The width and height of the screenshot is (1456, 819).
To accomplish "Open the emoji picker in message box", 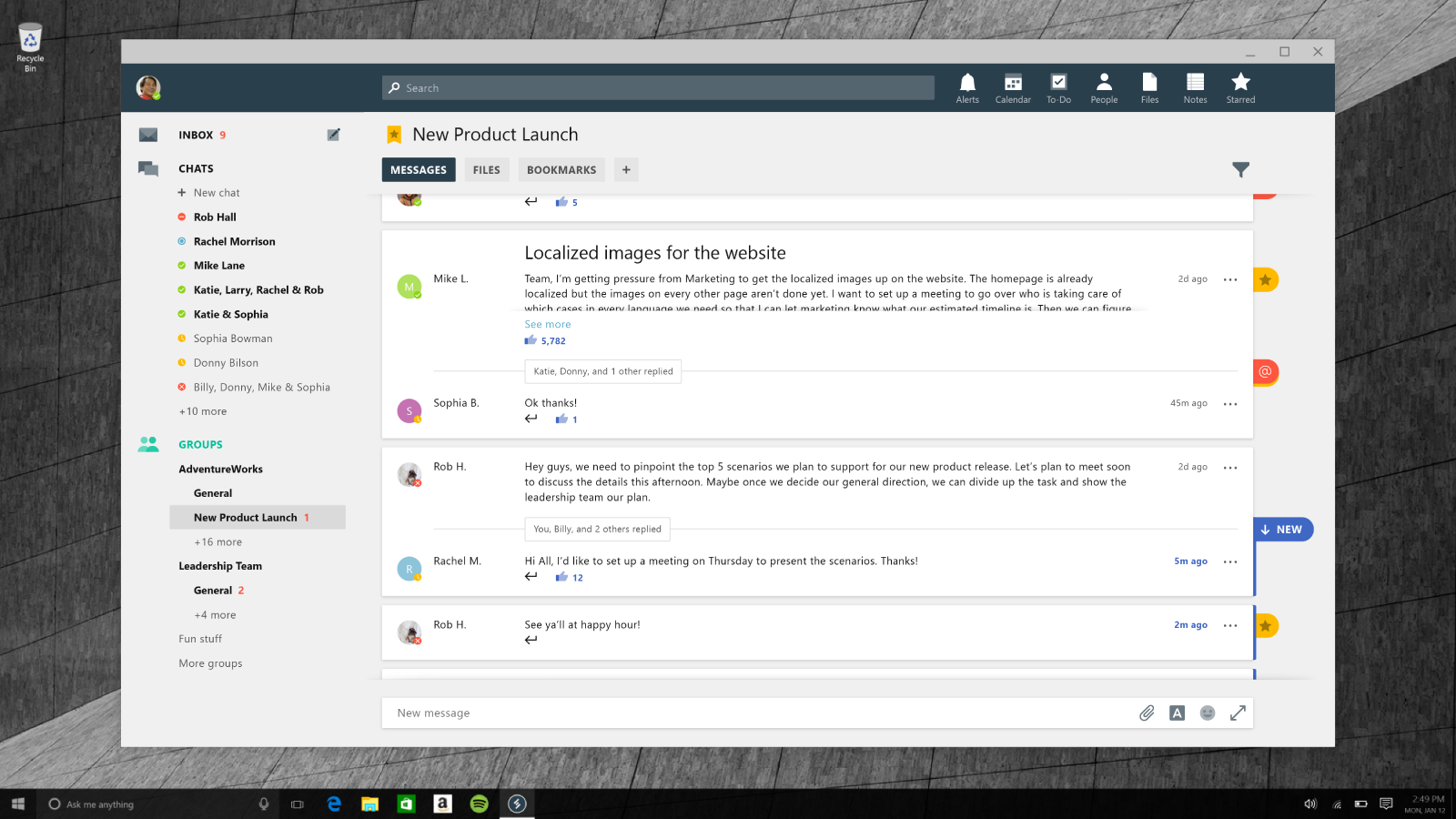I will [1208, 713].
